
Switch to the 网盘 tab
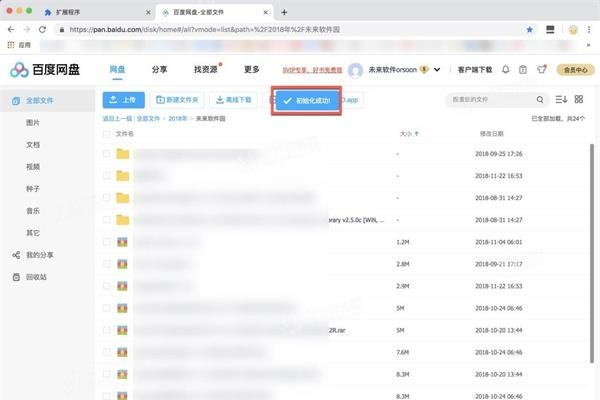[x=117, y=69]
